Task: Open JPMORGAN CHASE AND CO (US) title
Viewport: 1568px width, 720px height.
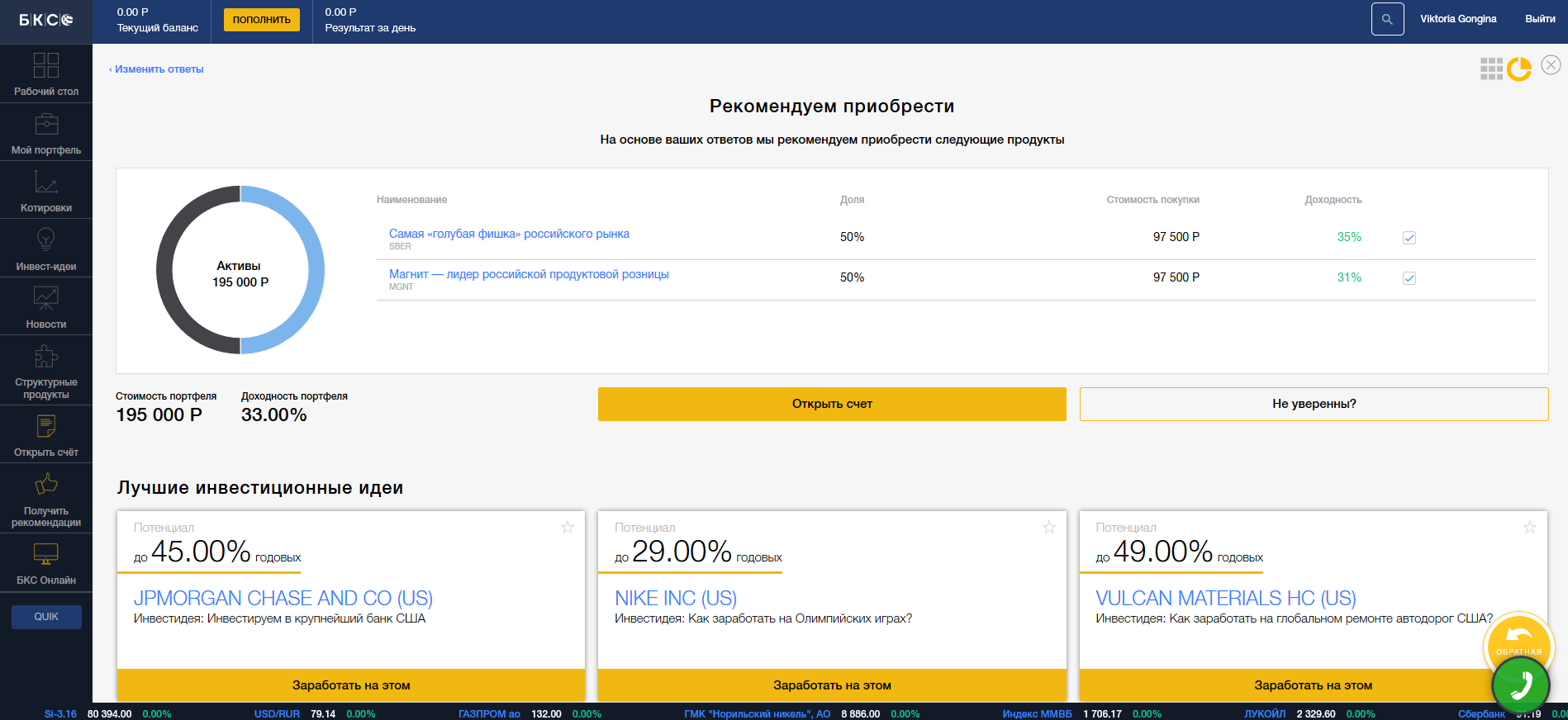Action: 283,598
